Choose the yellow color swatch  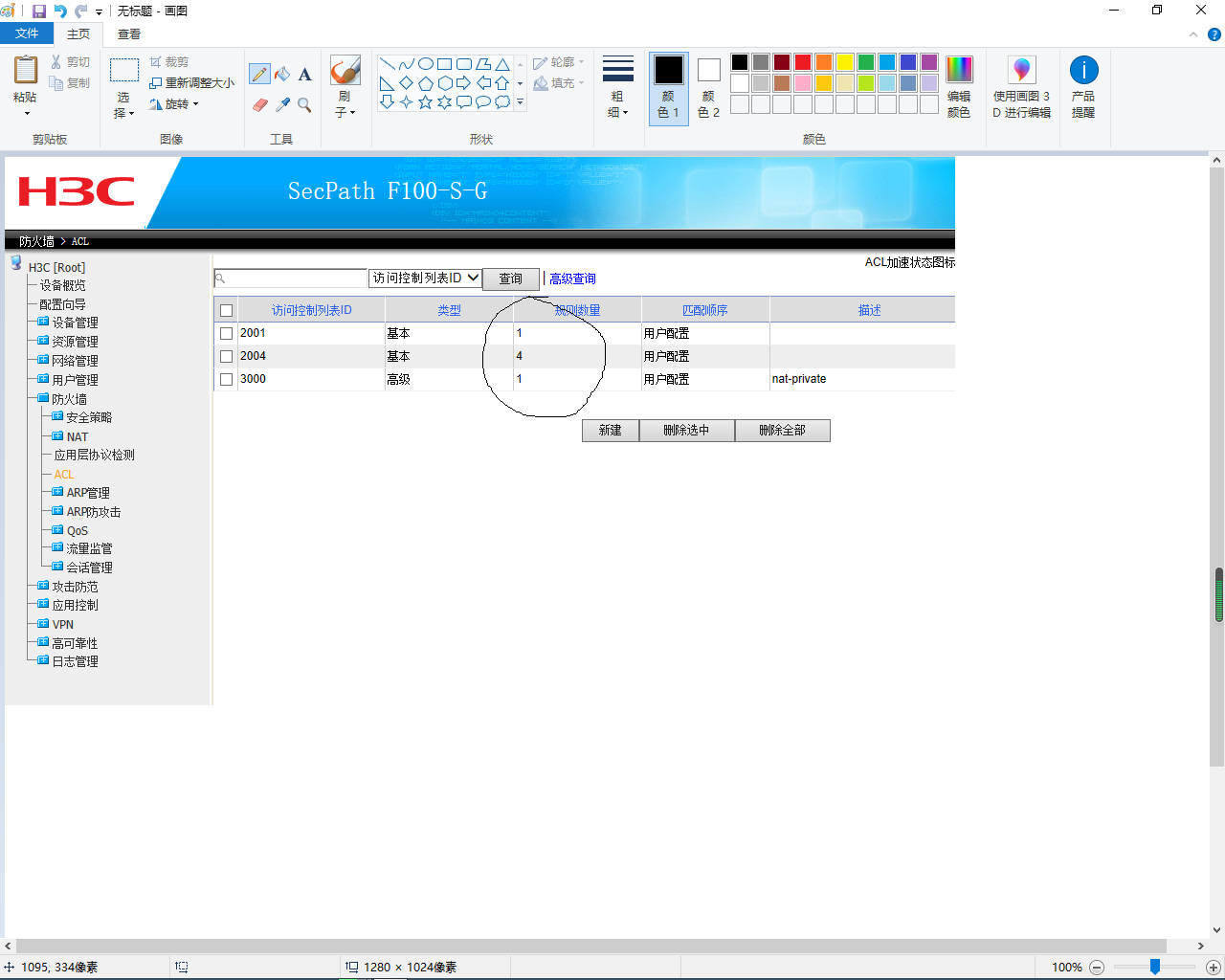[845, 62]
